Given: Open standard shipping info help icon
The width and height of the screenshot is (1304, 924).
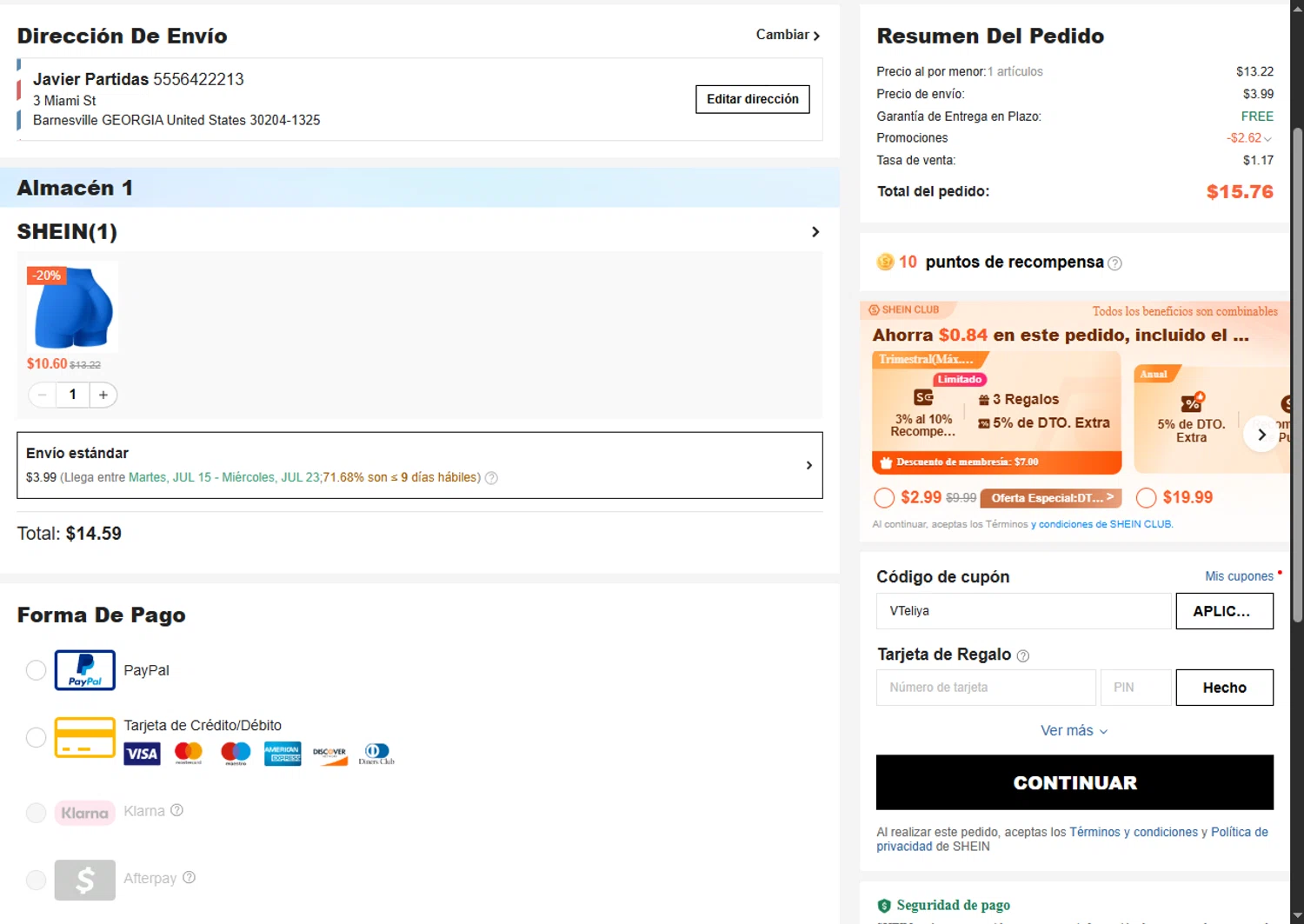Looking at the screenshot, I should click(491, 477).
